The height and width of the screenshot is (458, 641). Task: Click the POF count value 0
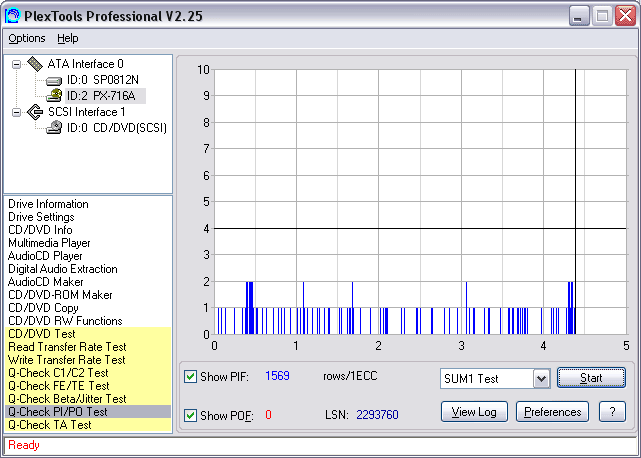(x=268, y=415)
